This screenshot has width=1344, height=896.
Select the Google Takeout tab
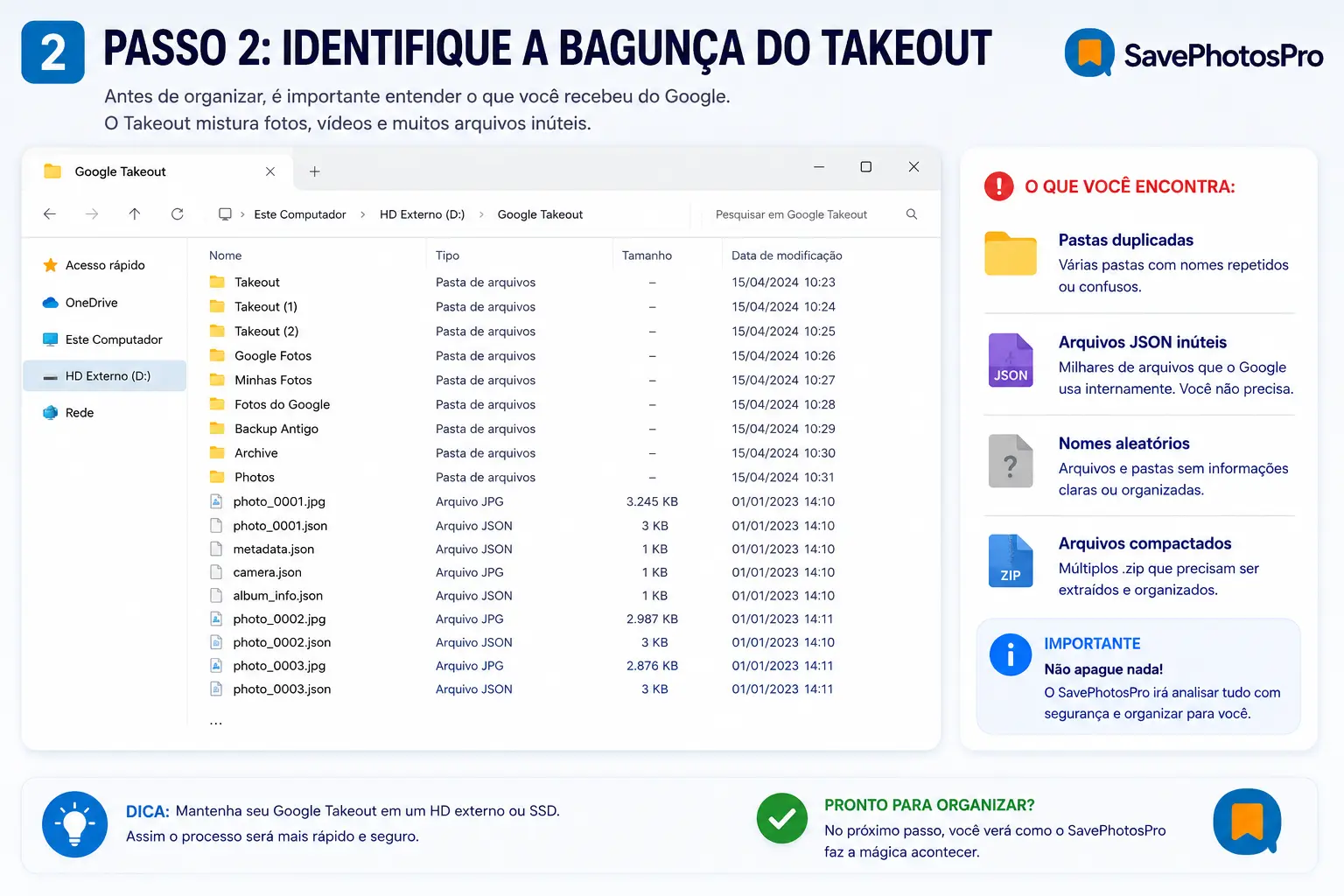pyautogui.click(x=158, y=171)
